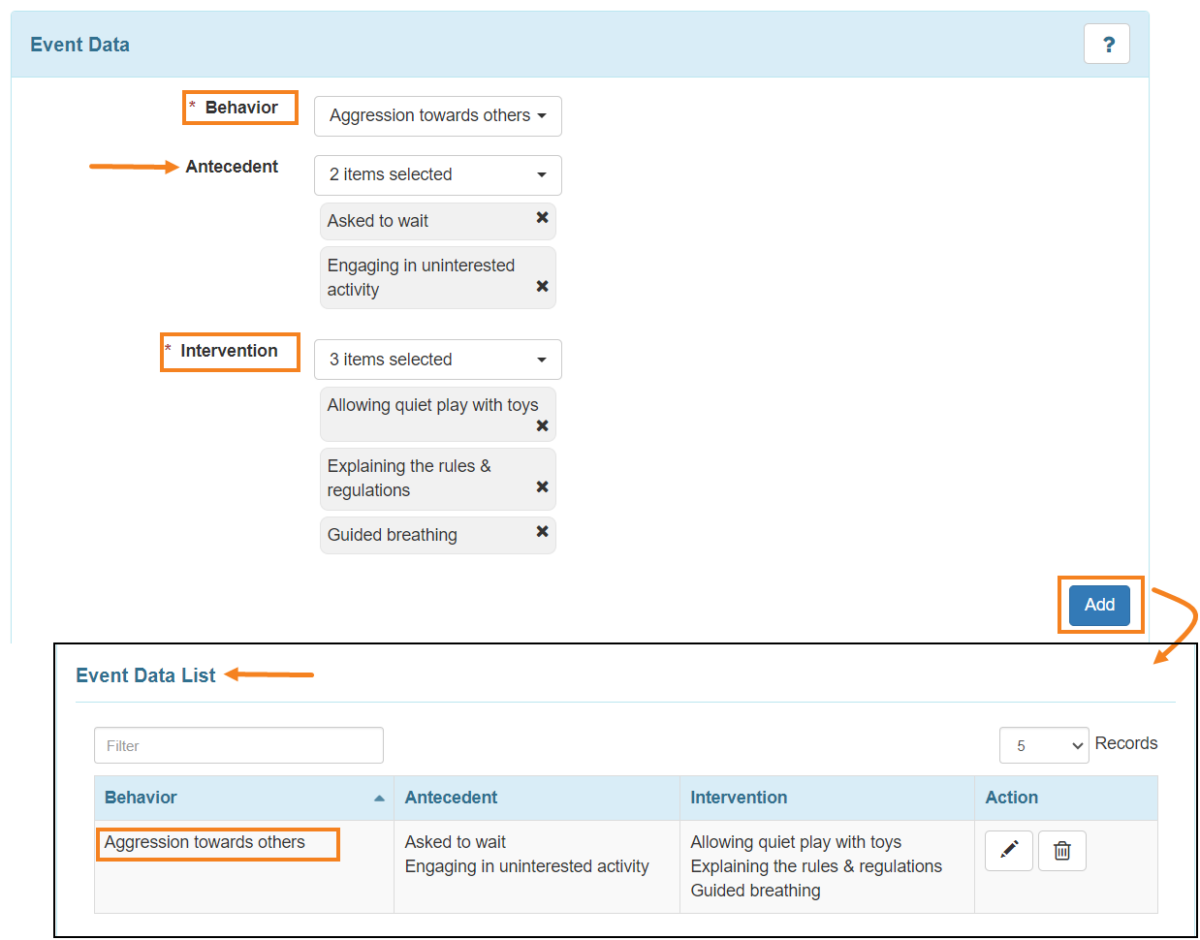Remove 'Allowing quiet play with toys' tag
Image resolution: width=1200 pixels, height=940 pixels.
[x=542, y=426]
